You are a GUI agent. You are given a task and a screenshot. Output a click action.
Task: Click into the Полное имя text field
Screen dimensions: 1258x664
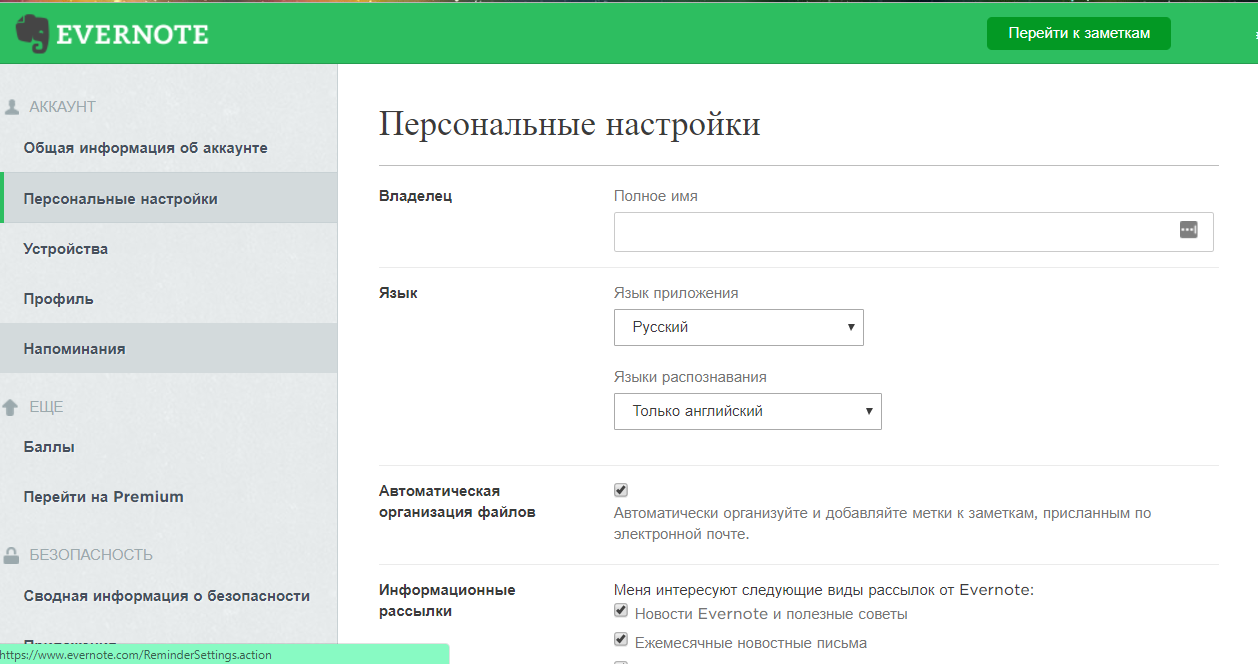[890, 231]
